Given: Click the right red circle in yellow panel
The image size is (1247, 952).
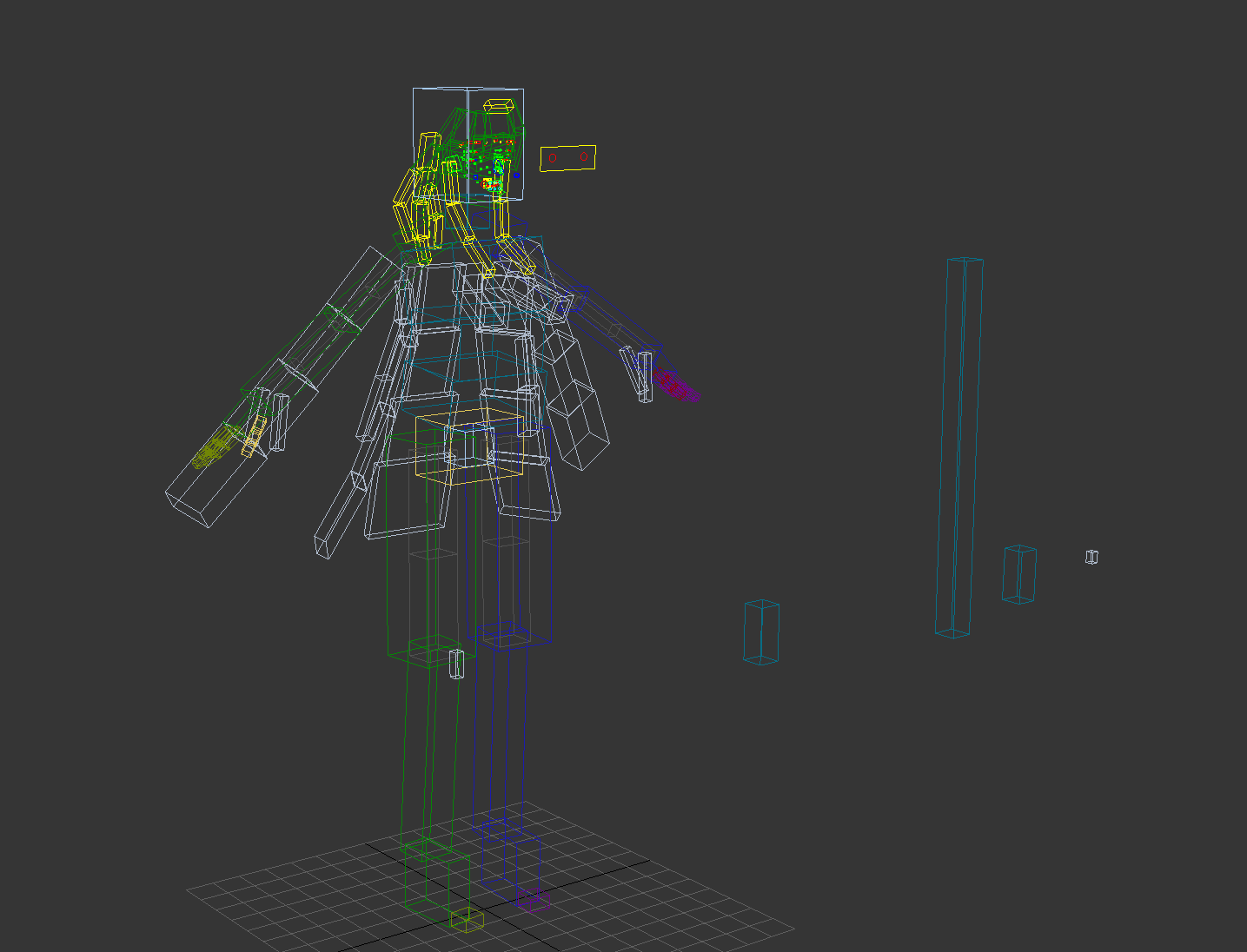Looking at the screenshot, I should pyautogui.click(x=584, y=157).
